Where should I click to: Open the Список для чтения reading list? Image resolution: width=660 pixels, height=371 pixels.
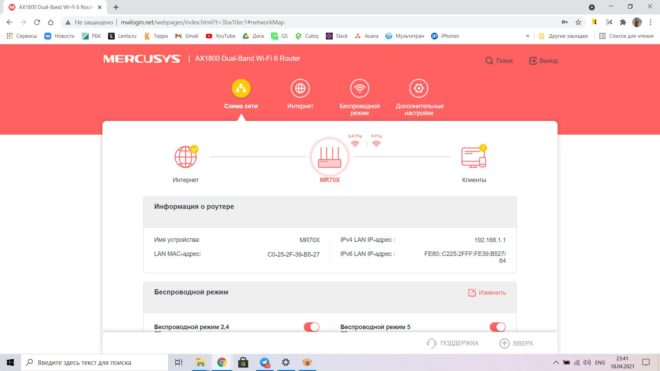coord(626,36)
